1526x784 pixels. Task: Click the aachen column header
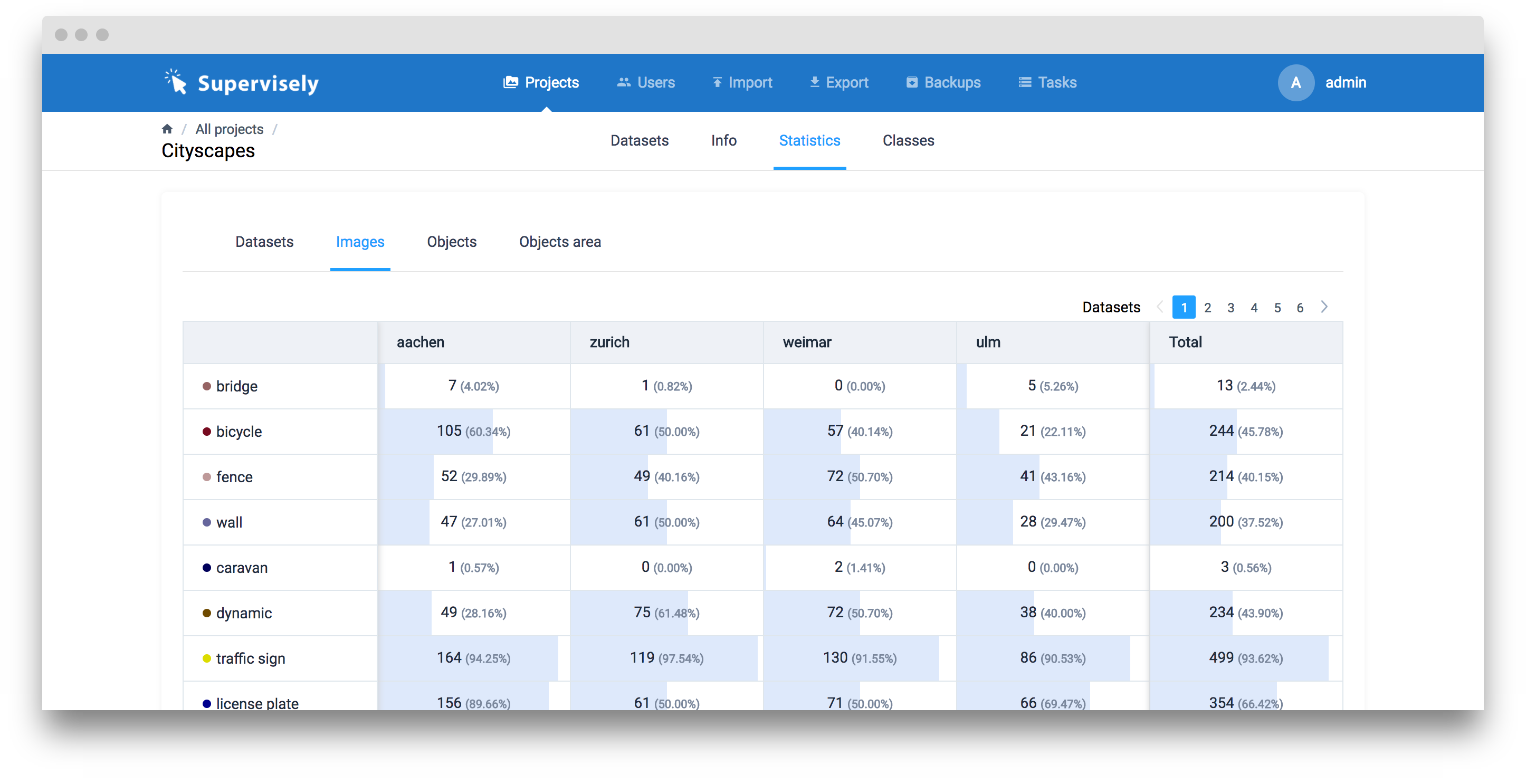click(420, 342)
